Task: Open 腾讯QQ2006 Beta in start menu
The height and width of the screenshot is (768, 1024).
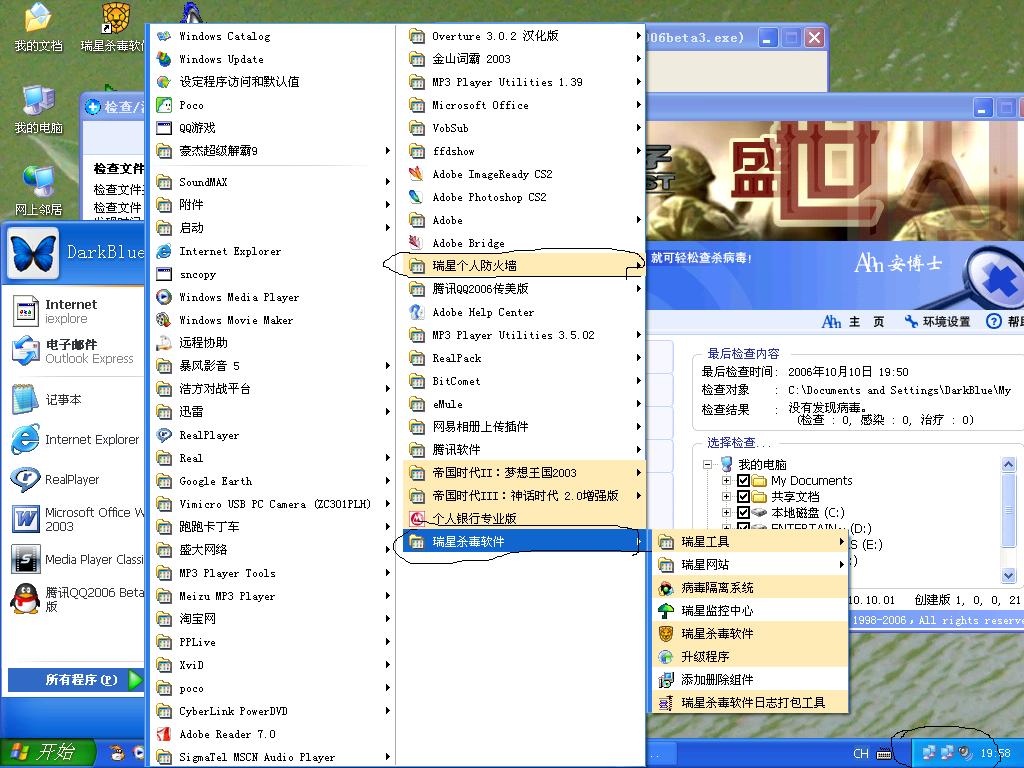Action: (76, 599)
